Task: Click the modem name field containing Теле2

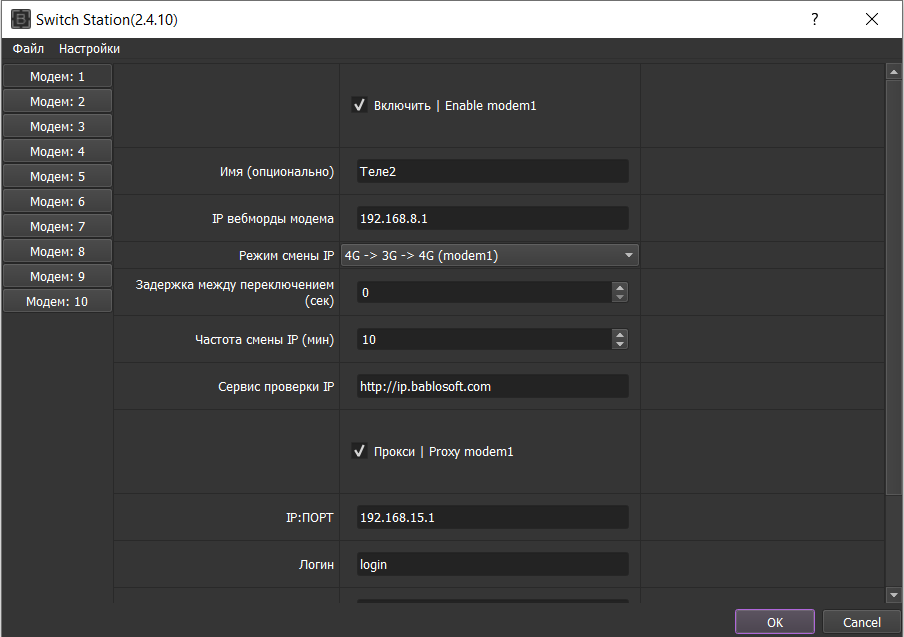Action: point(492,171)
